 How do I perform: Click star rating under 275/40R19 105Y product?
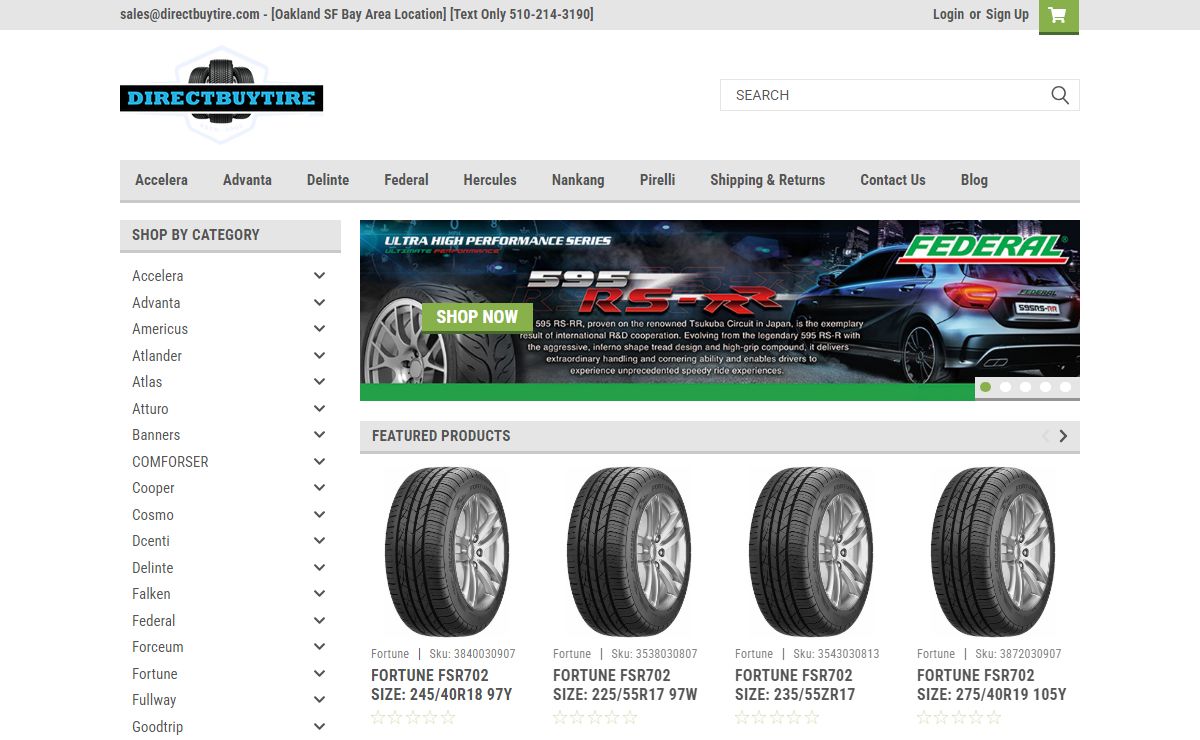[x=959, y=717]
